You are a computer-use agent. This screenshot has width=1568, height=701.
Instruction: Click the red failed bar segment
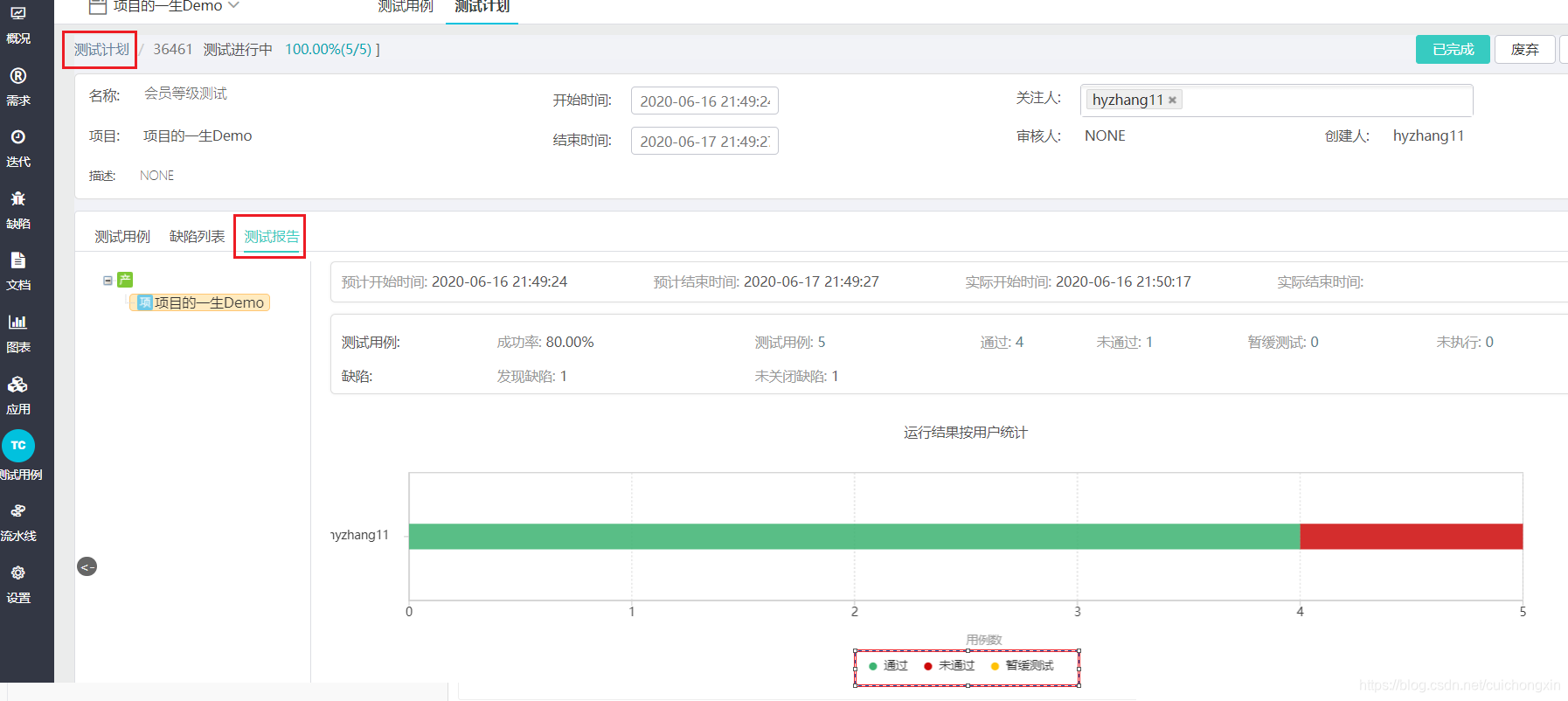(1412, 537)
